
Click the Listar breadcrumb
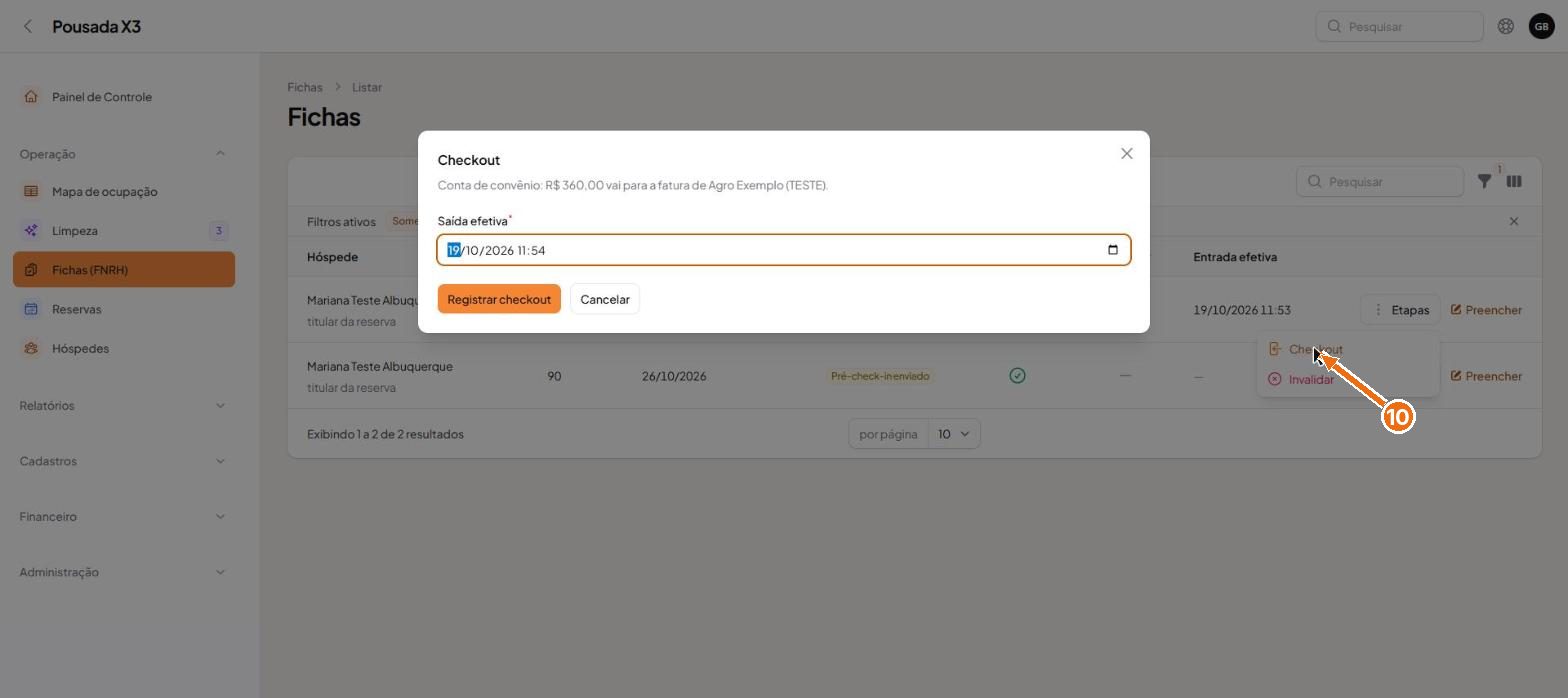tap(367, 87)
